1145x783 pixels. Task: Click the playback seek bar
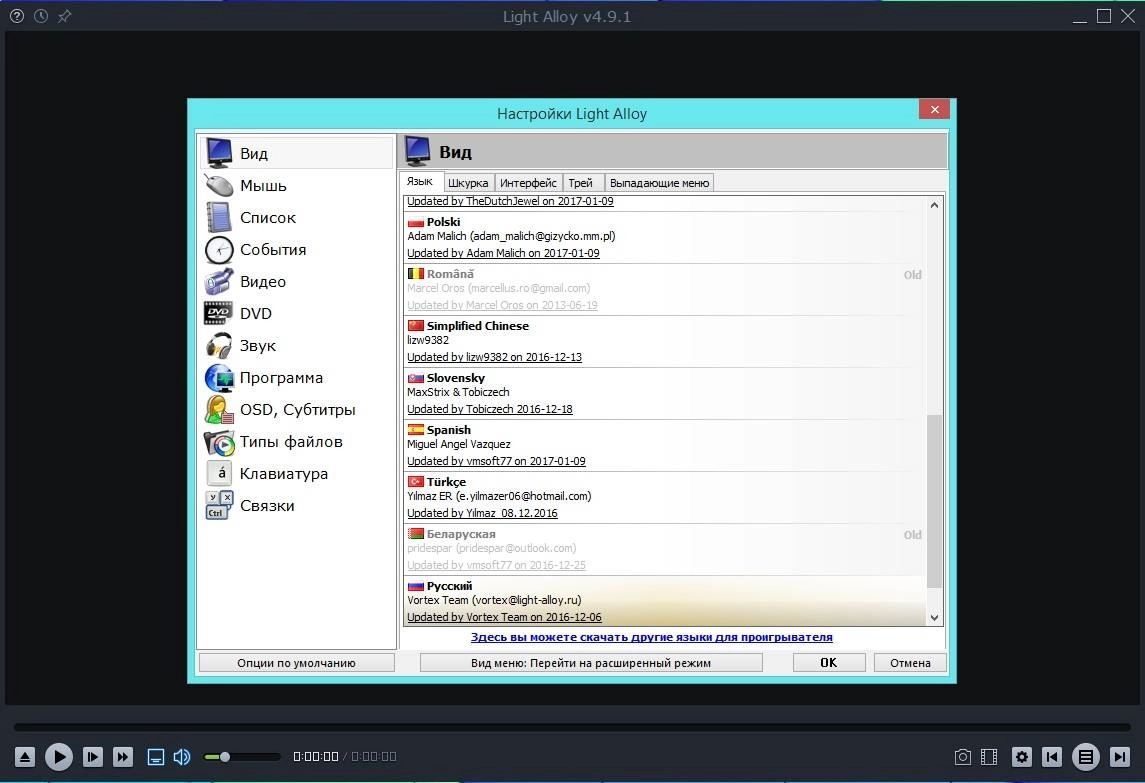[x=572, y=727]
